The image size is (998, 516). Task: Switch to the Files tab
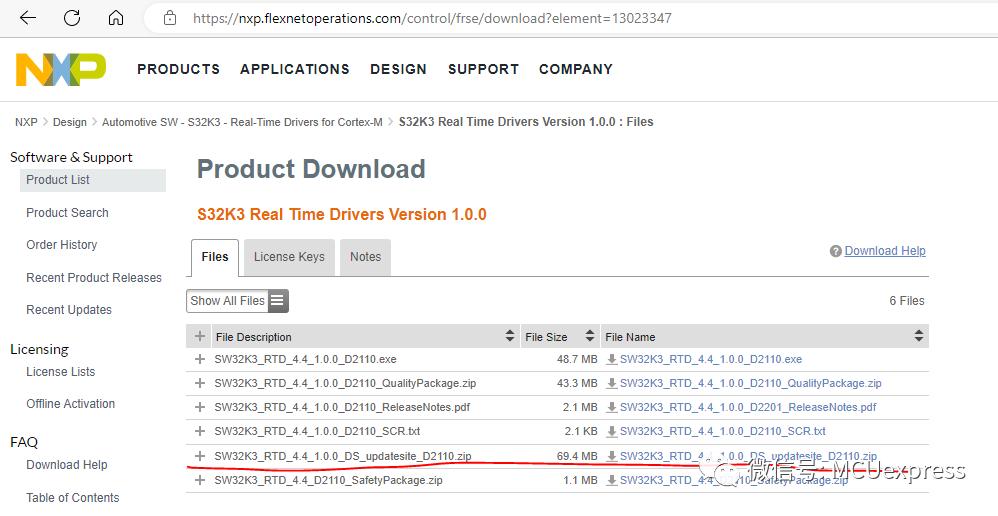tap(214, 258)
